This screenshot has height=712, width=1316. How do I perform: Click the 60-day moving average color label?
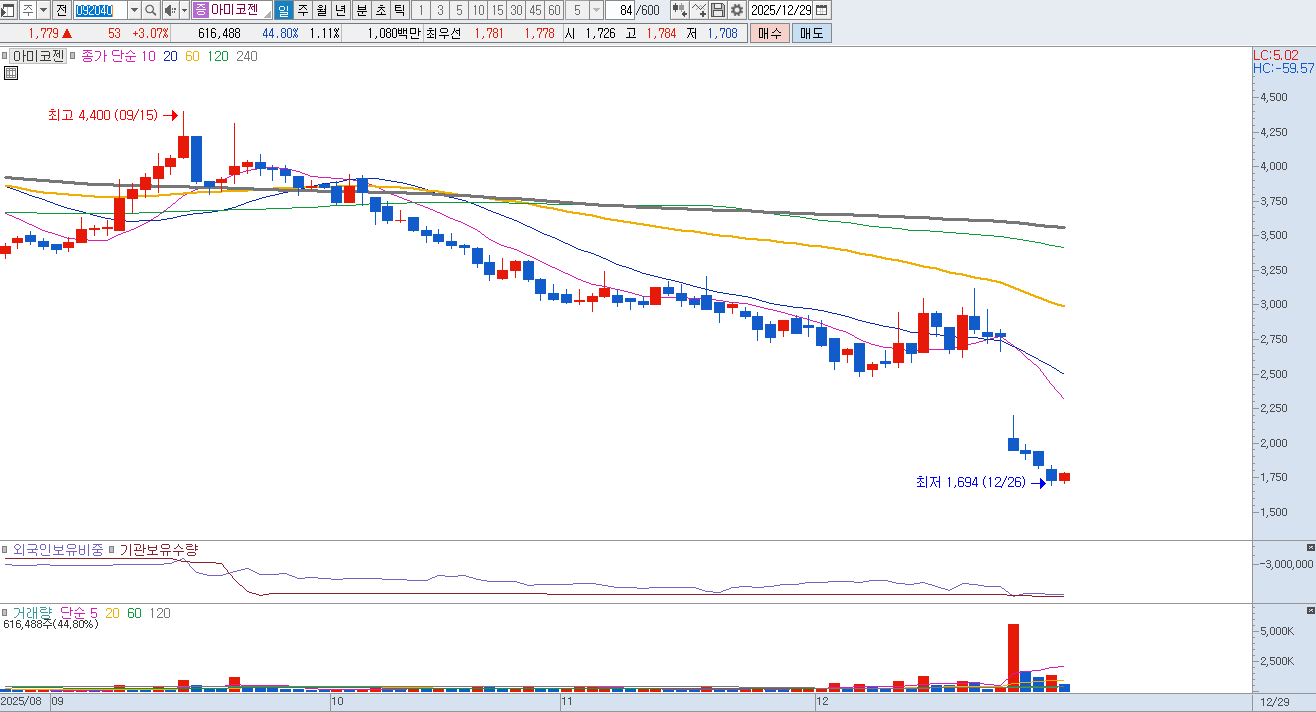pyautogui.click(x=192, y=56)
